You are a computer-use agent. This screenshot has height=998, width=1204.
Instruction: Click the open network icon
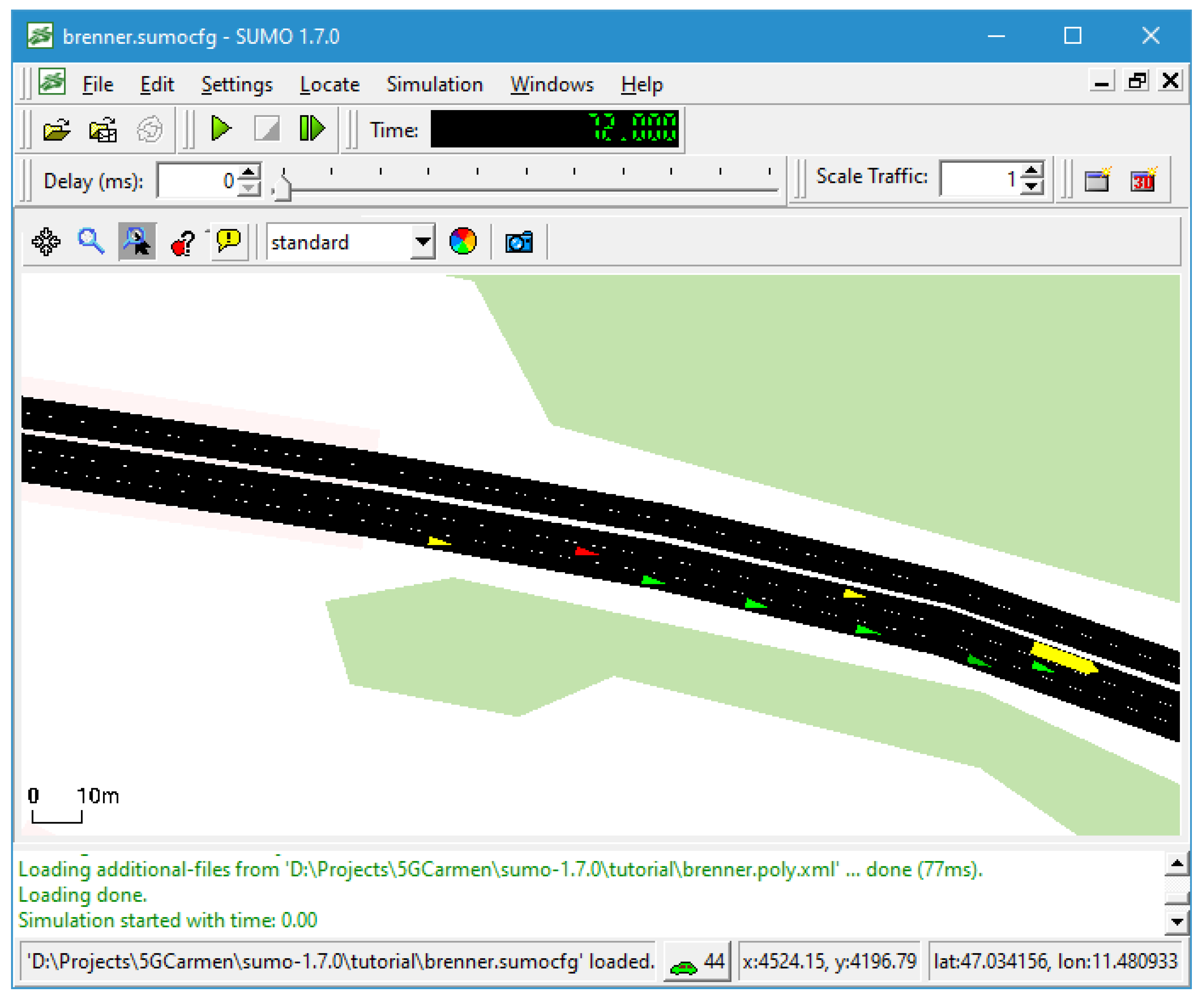tap(103, 130)
